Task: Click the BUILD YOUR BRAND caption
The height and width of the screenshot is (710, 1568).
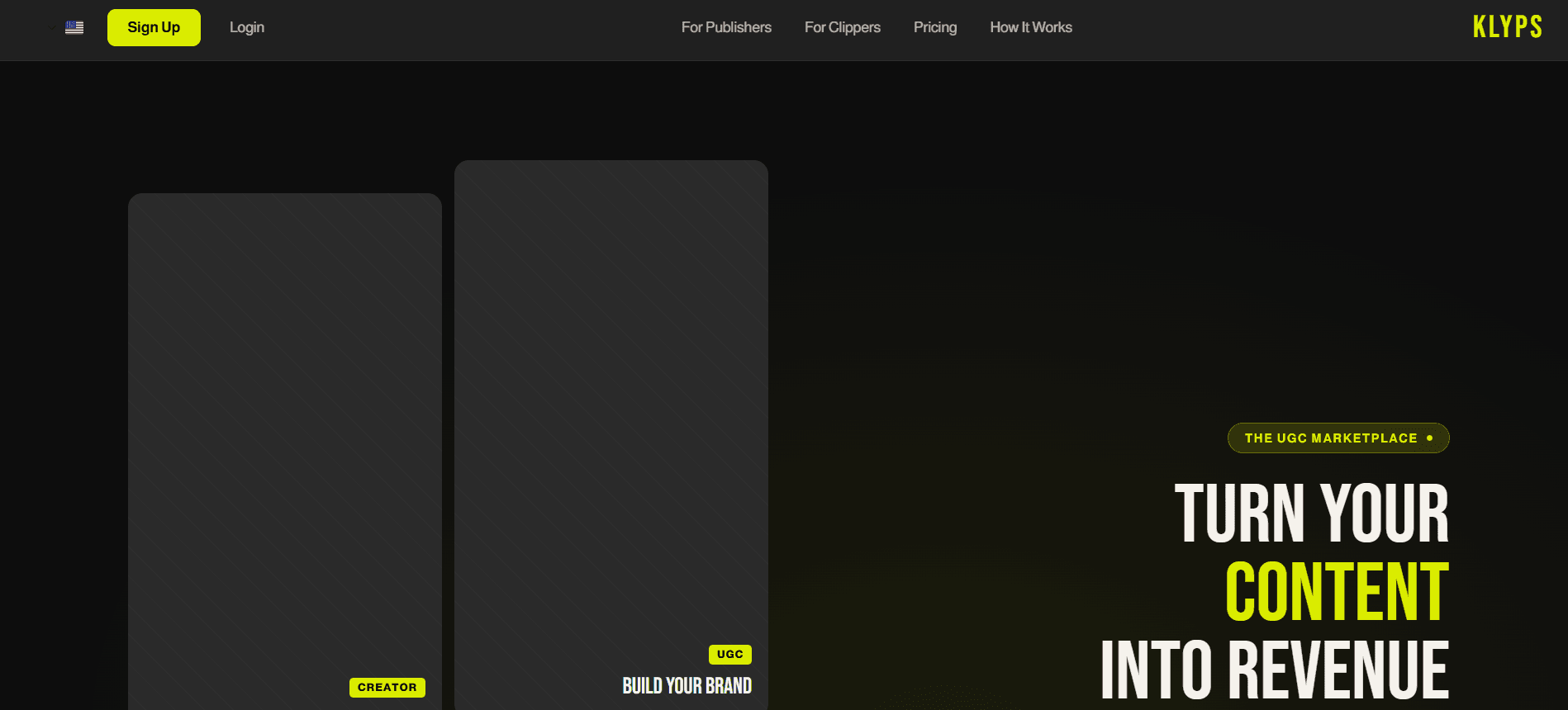Action: (687, 686)
